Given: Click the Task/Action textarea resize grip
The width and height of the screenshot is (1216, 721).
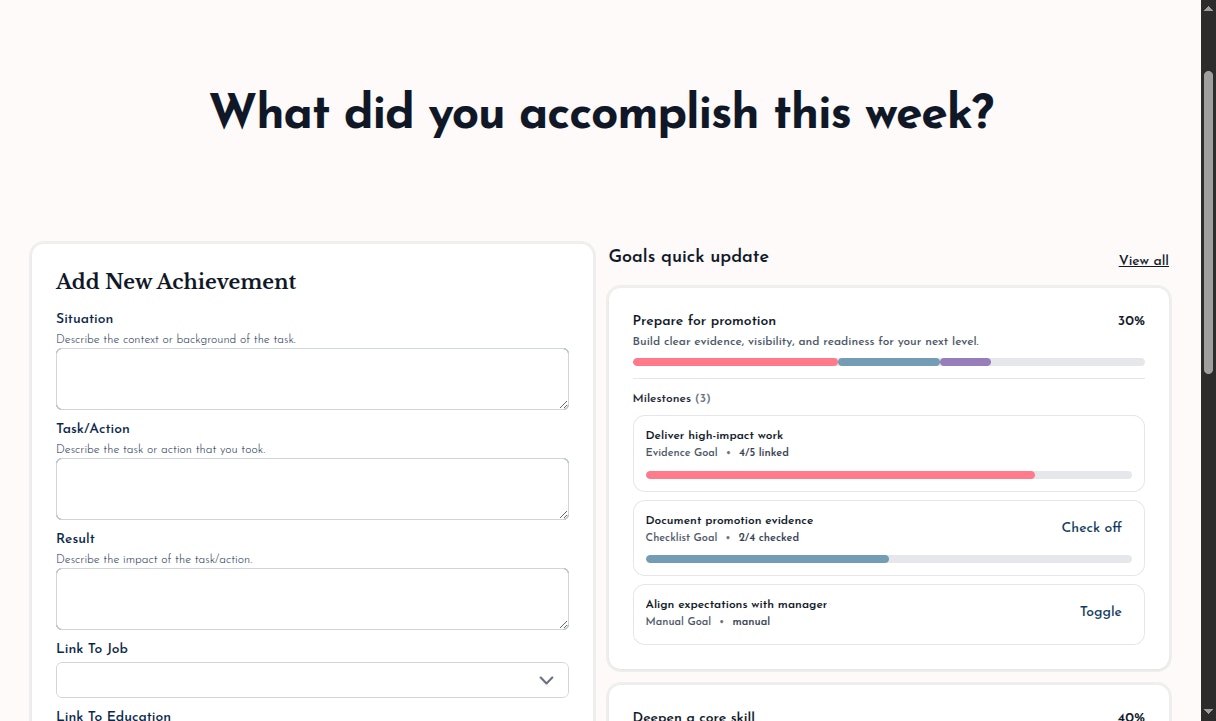Looking at the screenshot, I should click(563, 514).
